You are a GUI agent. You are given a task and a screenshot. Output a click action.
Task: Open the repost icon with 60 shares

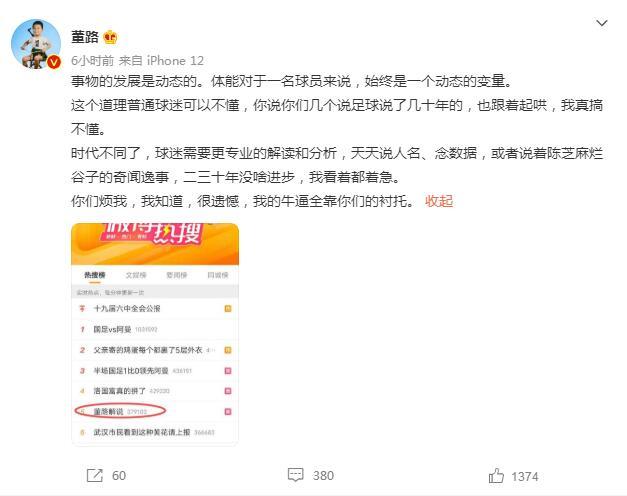(x=95, y=475)
